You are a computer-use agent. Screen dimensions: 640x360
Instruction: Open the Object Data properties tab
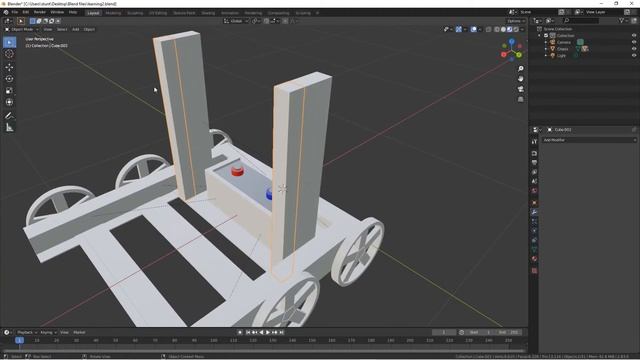[x=534, y=249]
